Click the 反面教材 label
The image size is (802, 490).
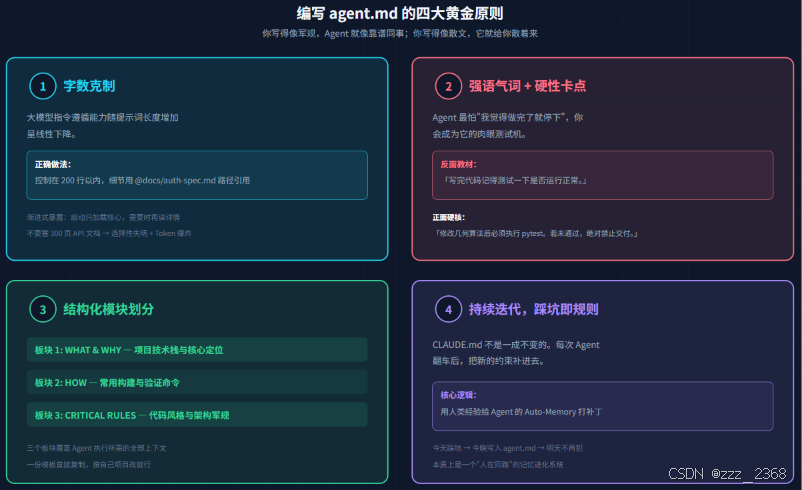(x=458, y=164)
